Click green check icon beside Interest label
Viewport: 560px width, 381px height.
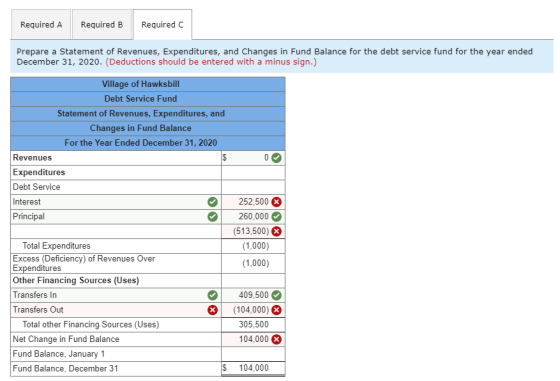212,202
